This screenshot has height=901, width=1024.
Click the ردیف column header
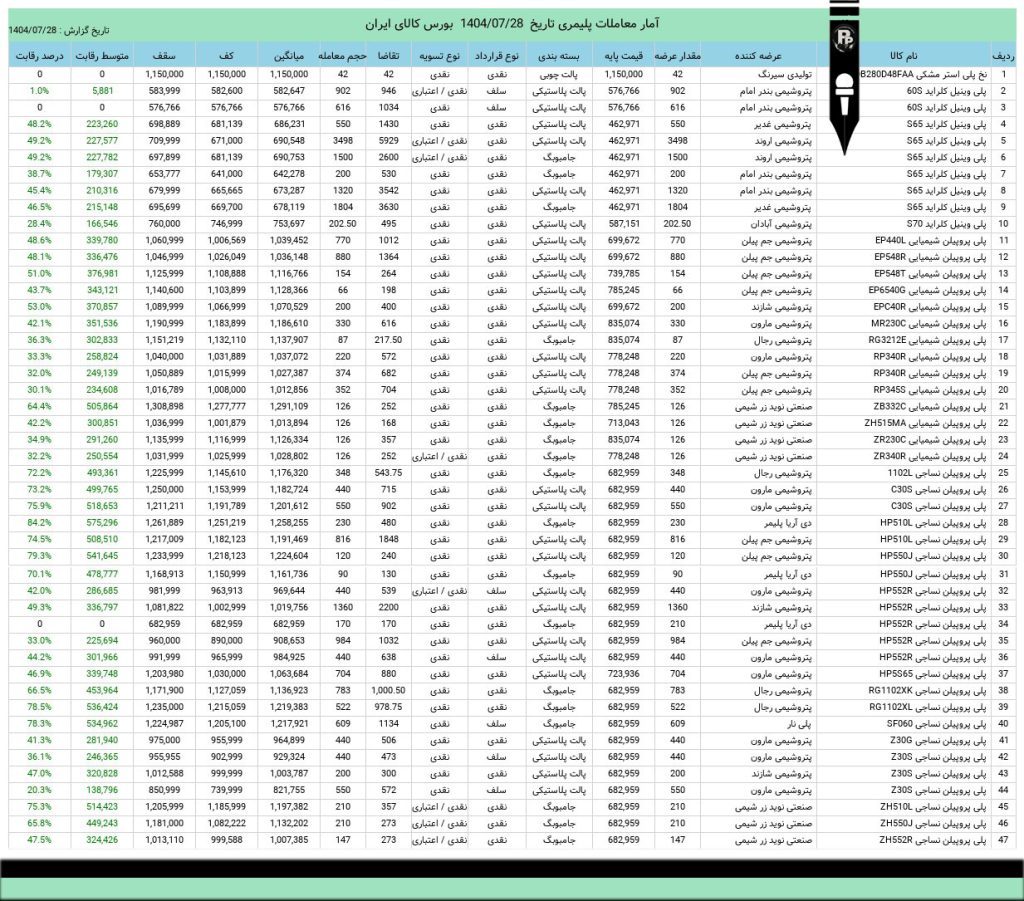point(1003,56)
